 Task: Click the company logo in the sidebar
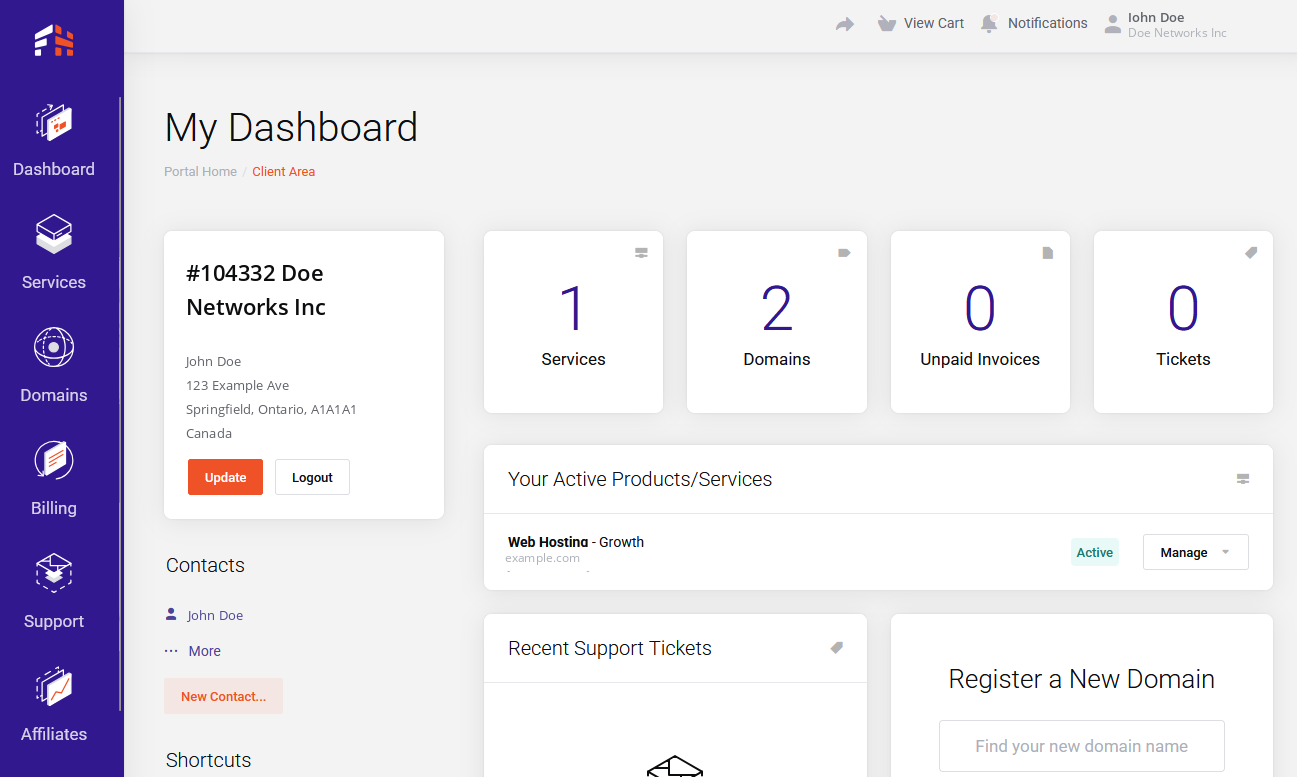pyautogui.click(x=54, y=41)
